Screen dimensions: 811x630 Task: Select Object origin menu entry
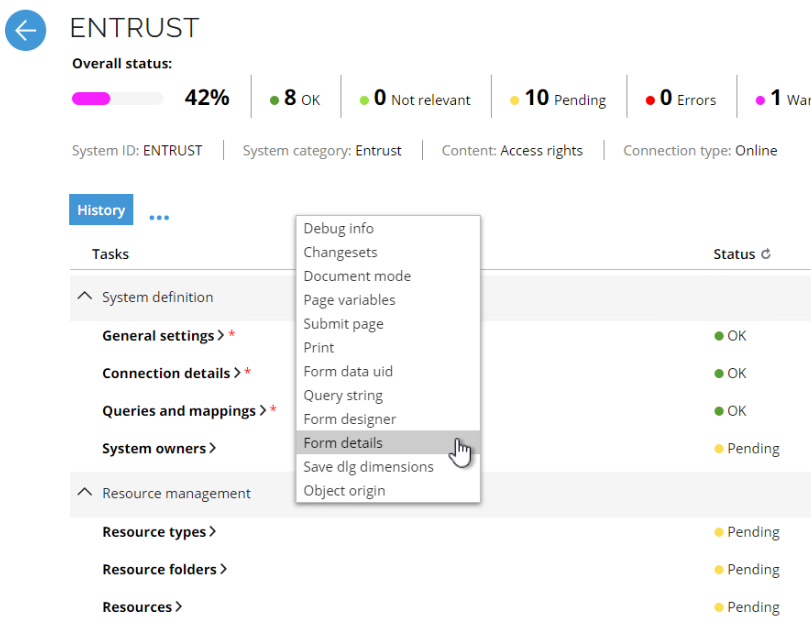tap(388, 490)
